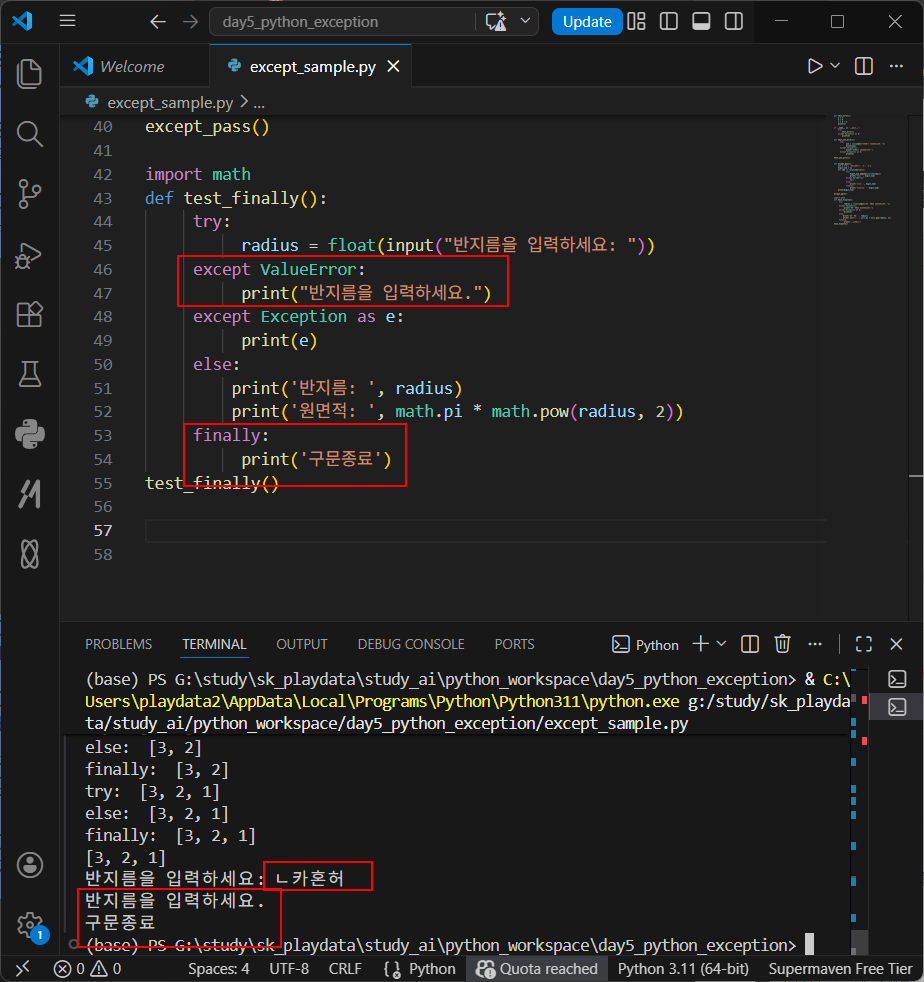Close the except_sample.py tab
Image resolution: width=924 pixels, height=982 pixels.
[x=393, y=66]
